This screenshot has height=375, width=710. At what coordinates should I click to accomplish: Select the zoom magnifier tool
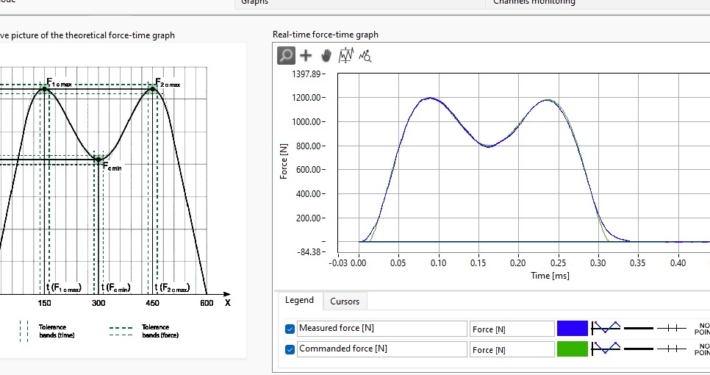pyautogui.click(x=286, y=56)
